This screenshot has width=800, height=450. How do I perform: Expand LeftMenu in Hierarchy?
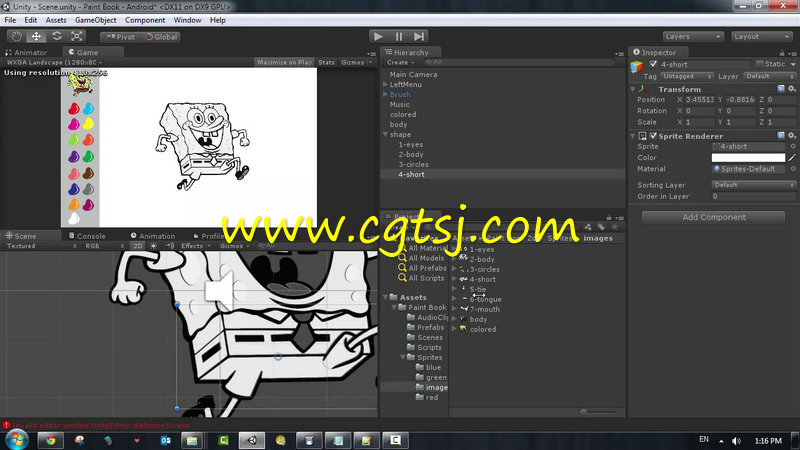point(385,85)
